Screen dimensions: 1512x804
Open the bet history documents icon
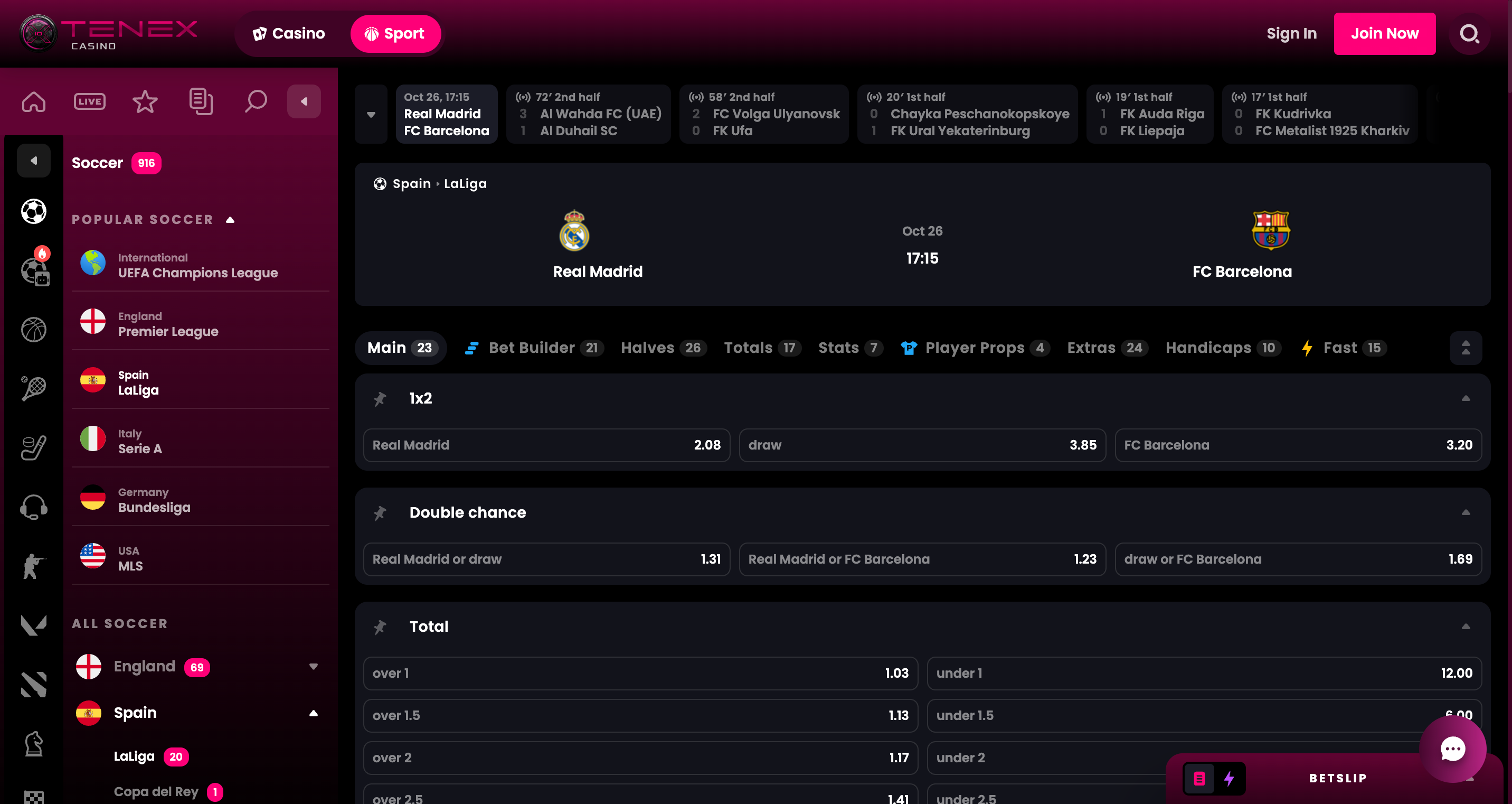tap(201, 101)
